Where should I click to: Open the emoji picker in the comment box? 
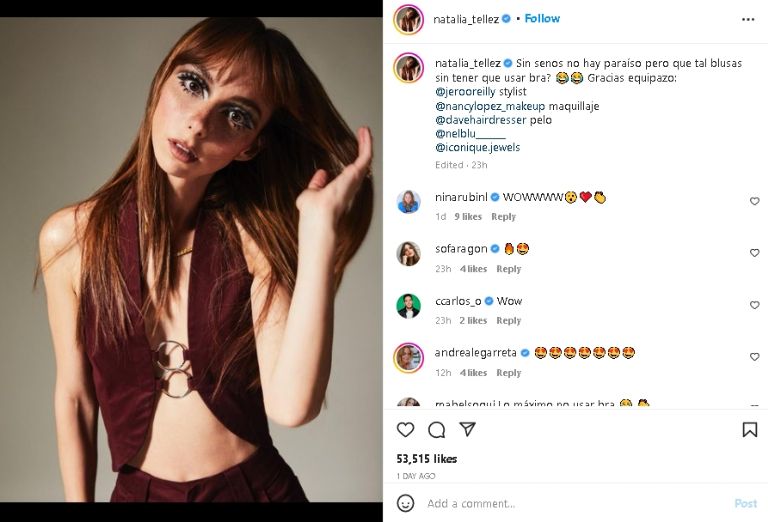click(x=405, y=503)
